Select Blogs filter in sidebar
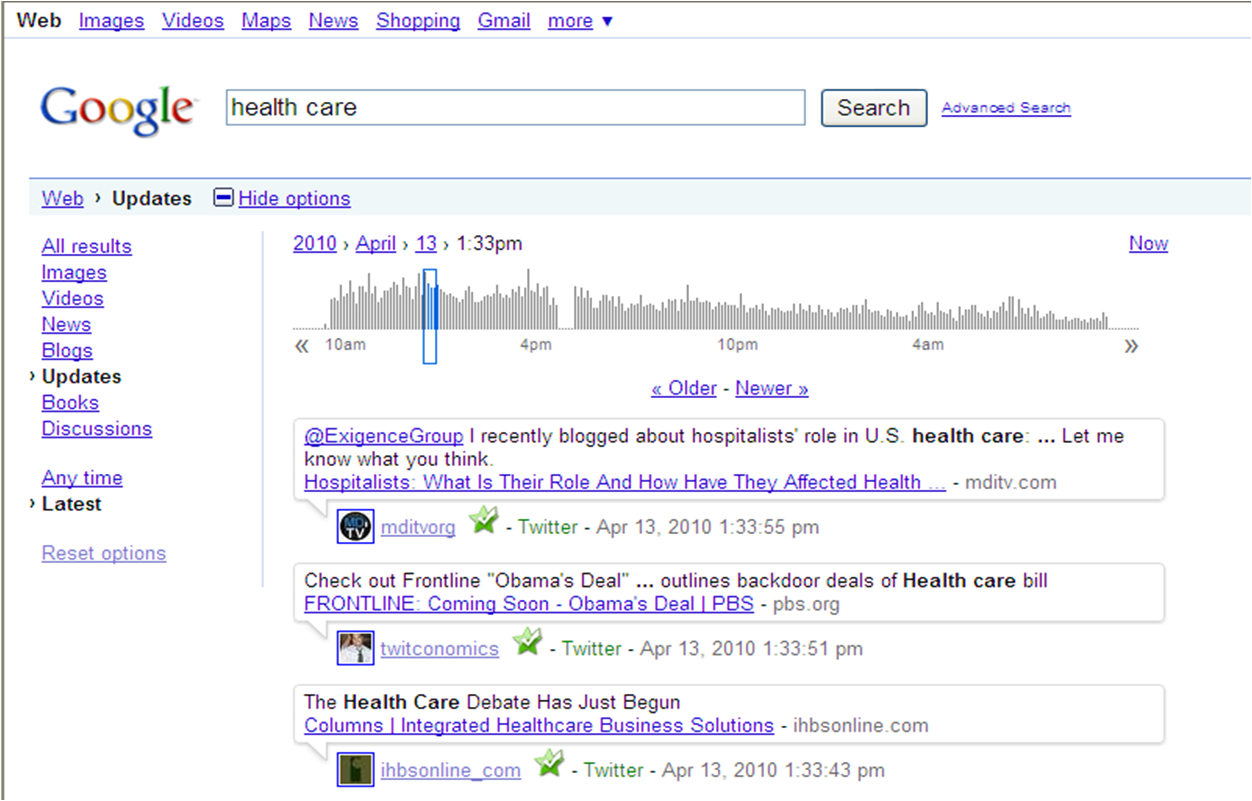 pyautogui.click(x=67, y=350)
